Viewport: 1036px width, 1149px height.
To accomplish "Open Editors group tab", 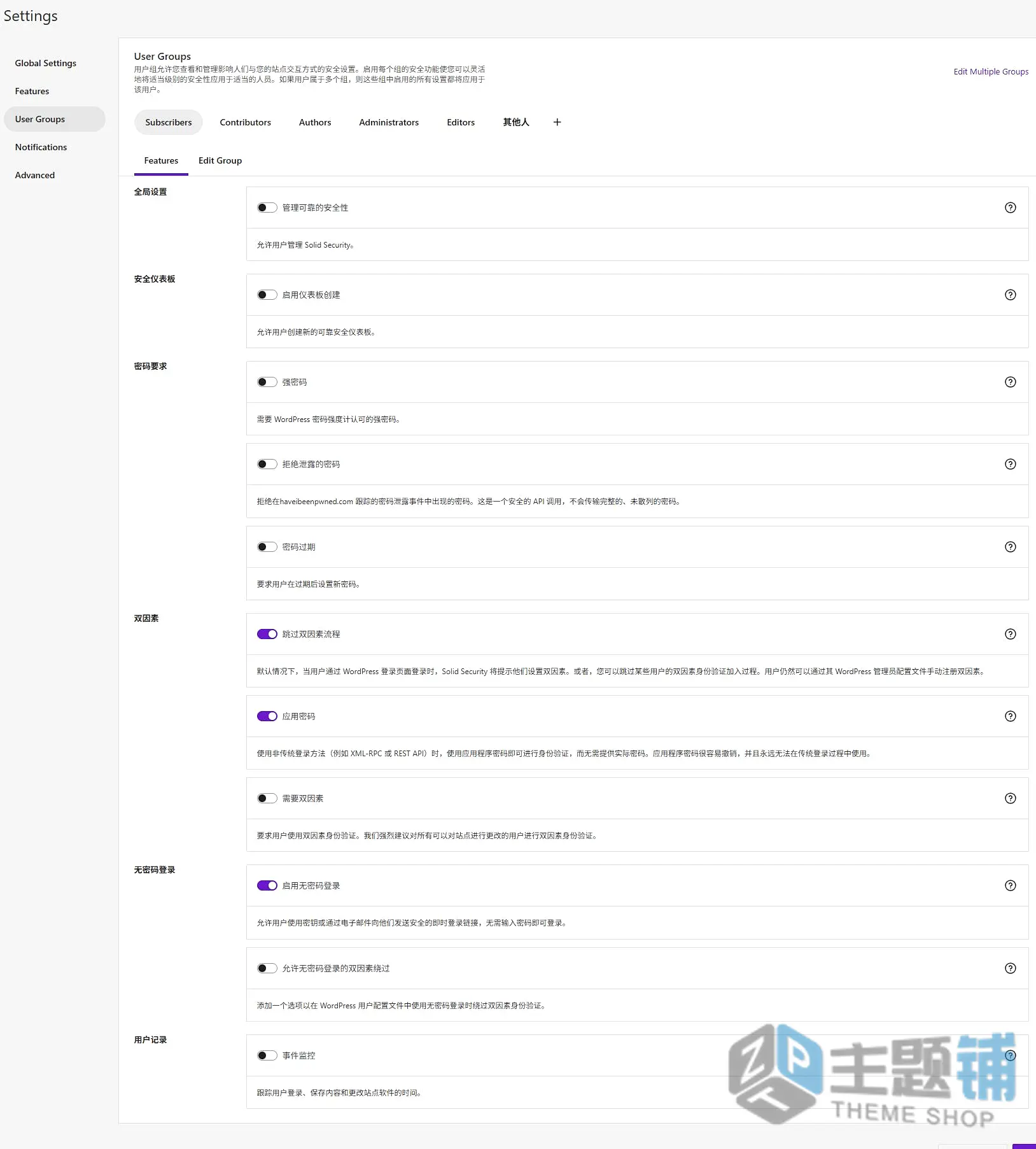I will click(461, 122).
